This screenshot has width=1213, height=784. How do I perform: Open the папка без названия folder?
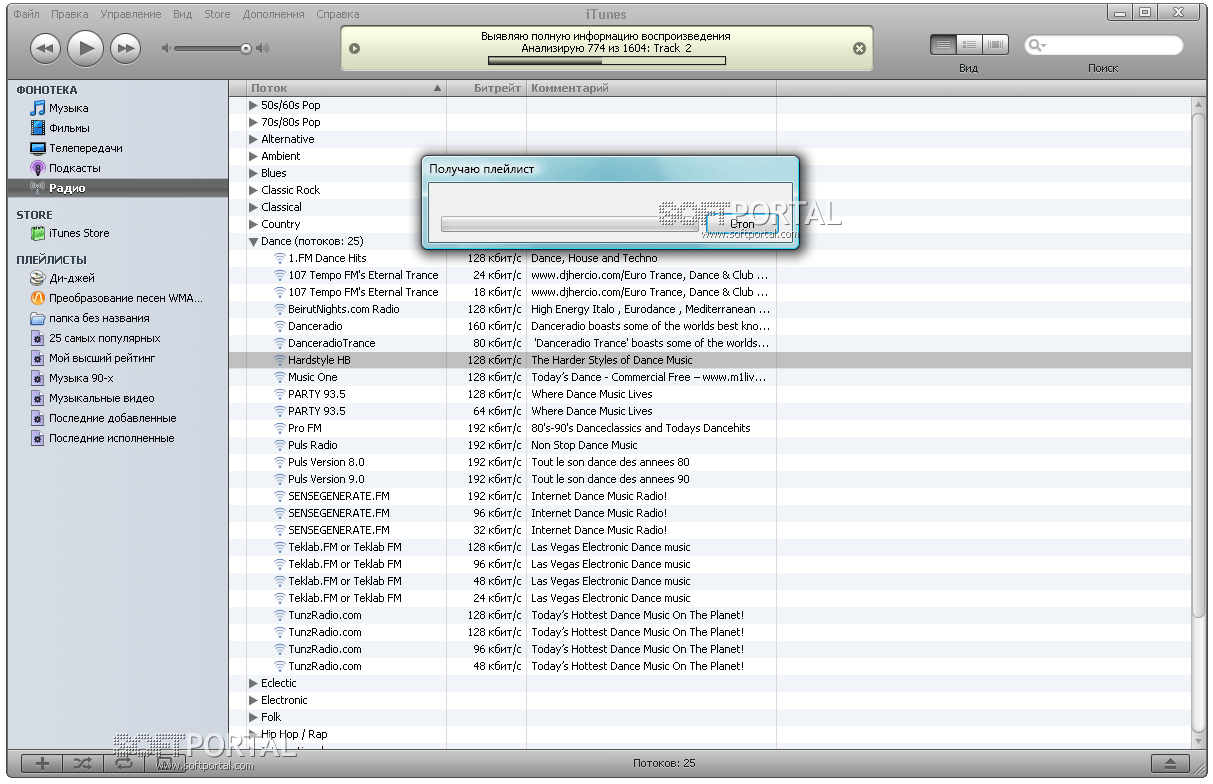pos(99,318)
